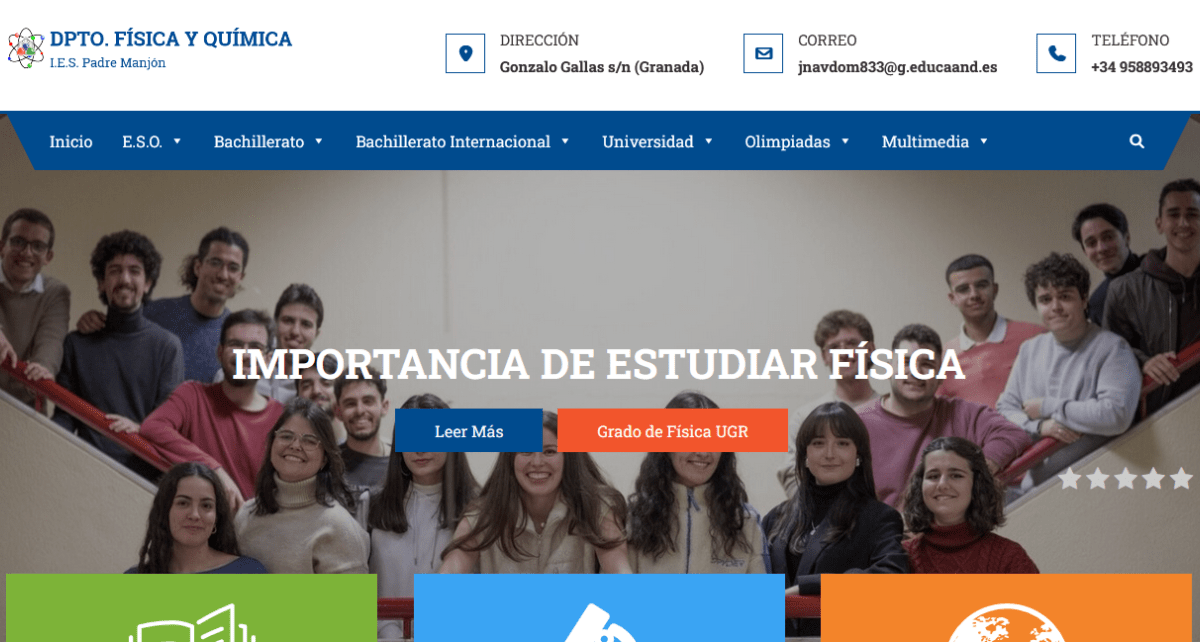Viewport: 1200px width, 642px height.
Task: Expand the E.S.O. dropdown menu
Action: pos(152,142)
